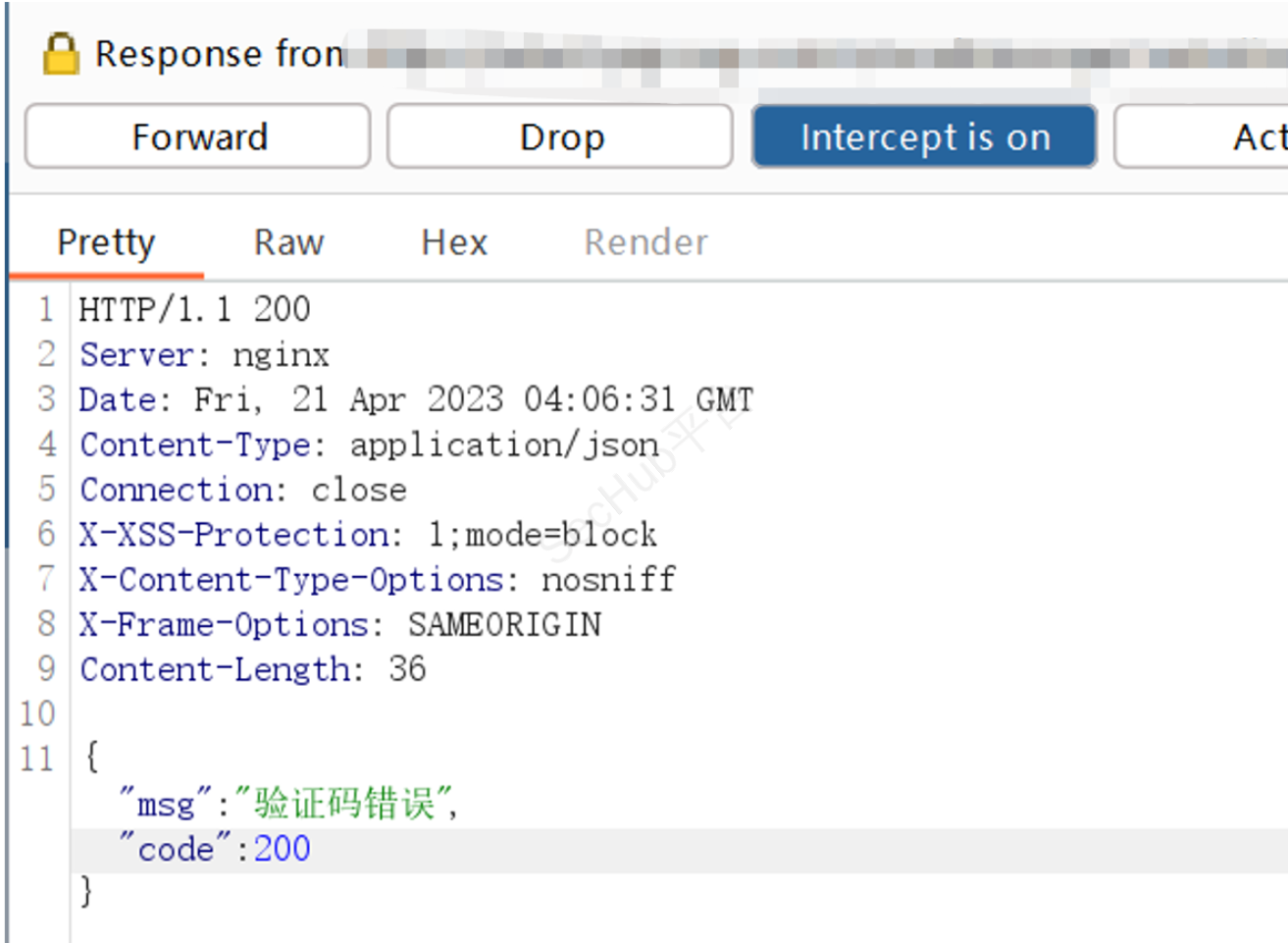The image size is (1288, 943).
Task: Switch to the Pretty view tab
Action: click(106, 242)
